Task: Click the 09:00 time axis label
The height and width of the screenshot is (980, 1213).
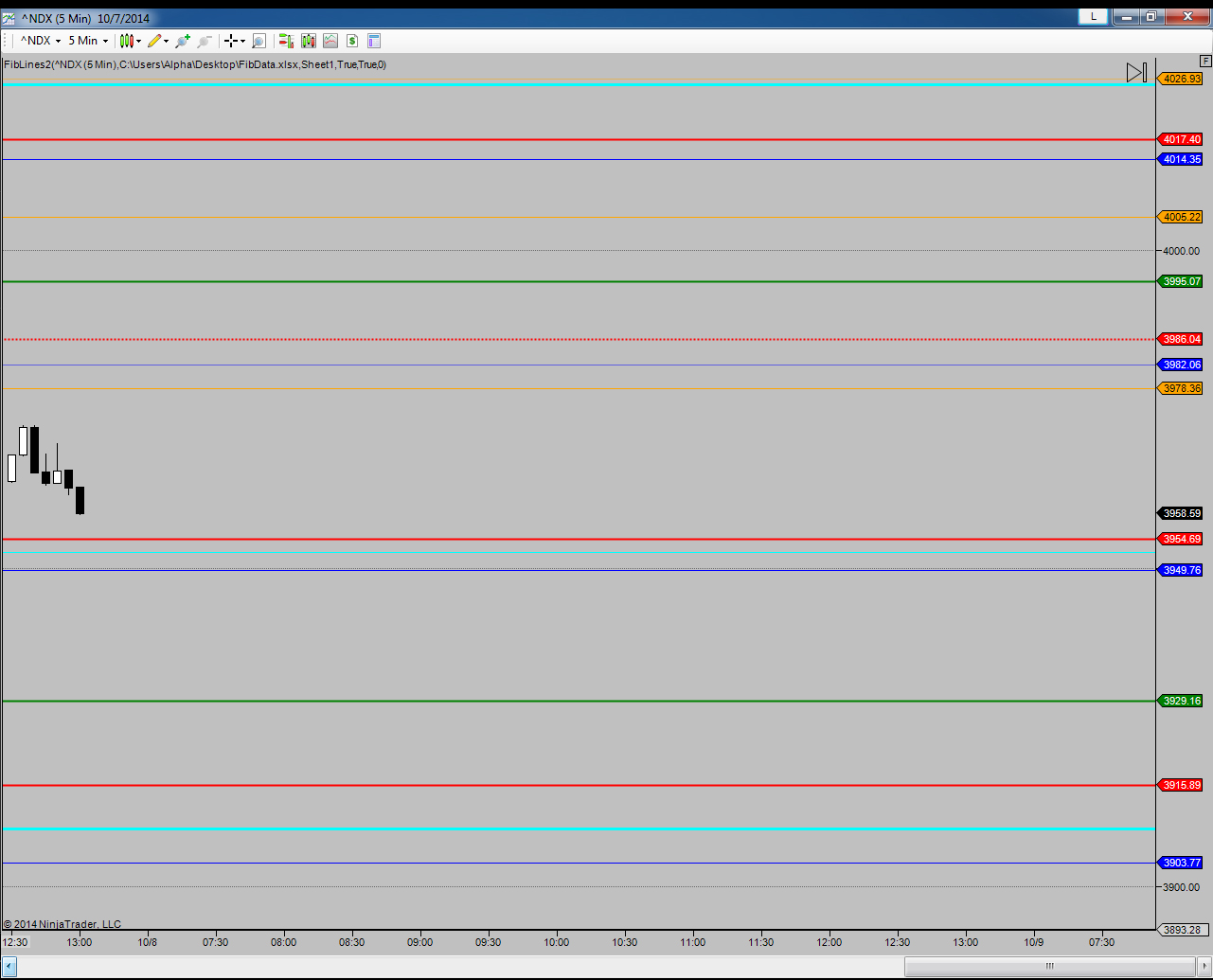Action: point(420,942)
